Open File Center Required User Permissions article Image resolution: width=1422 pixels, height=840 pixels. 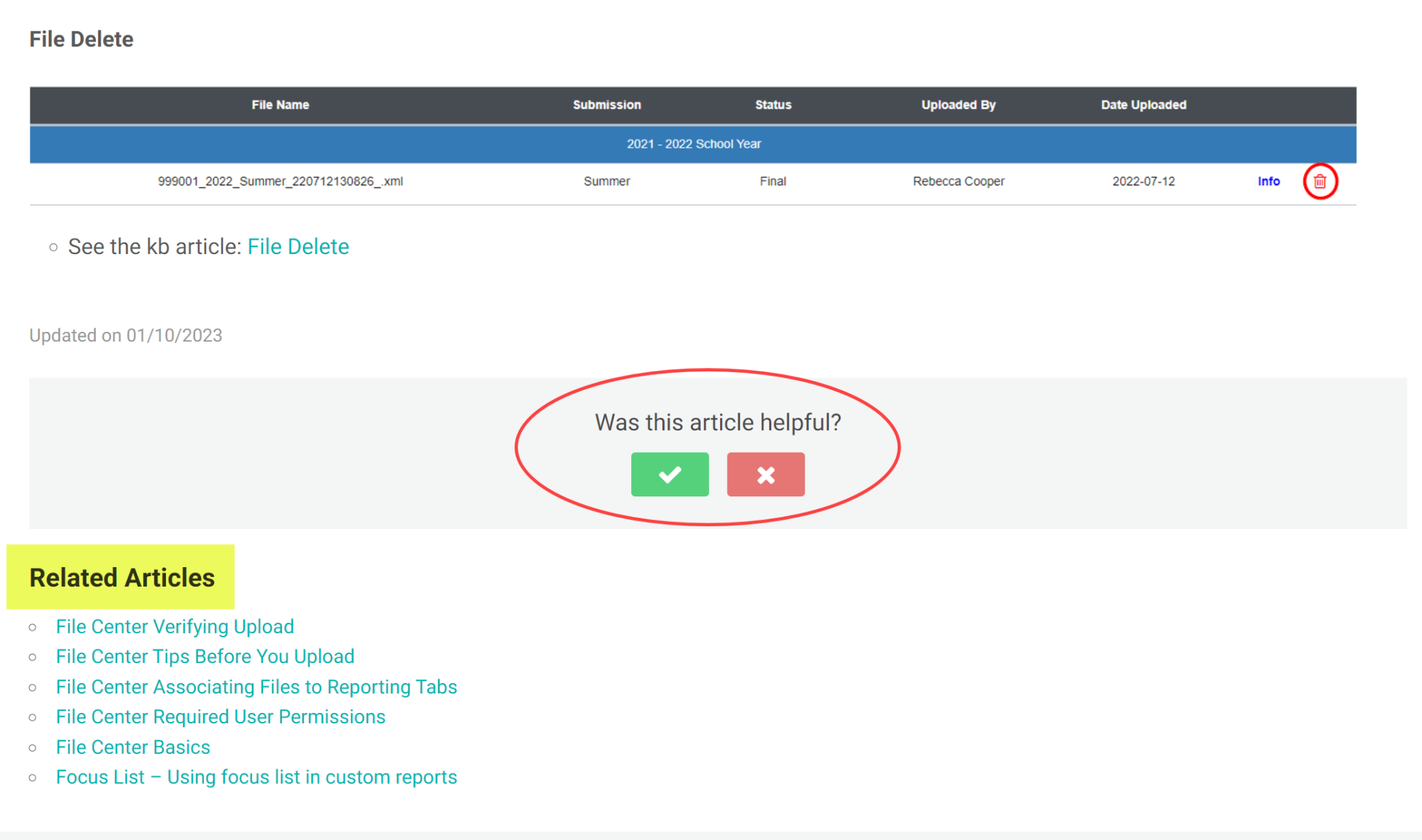coord(221,716)
